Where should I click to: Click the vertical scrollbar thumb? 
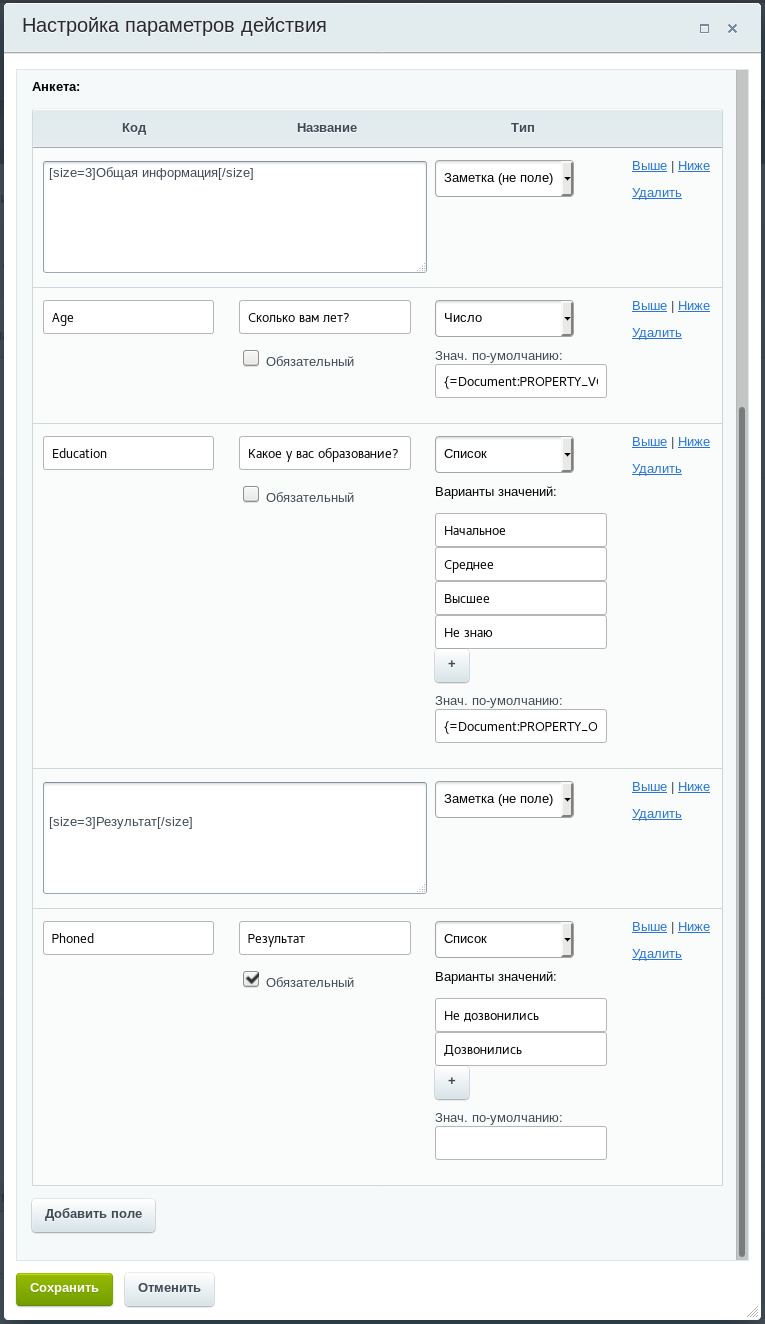coord(741,831)
